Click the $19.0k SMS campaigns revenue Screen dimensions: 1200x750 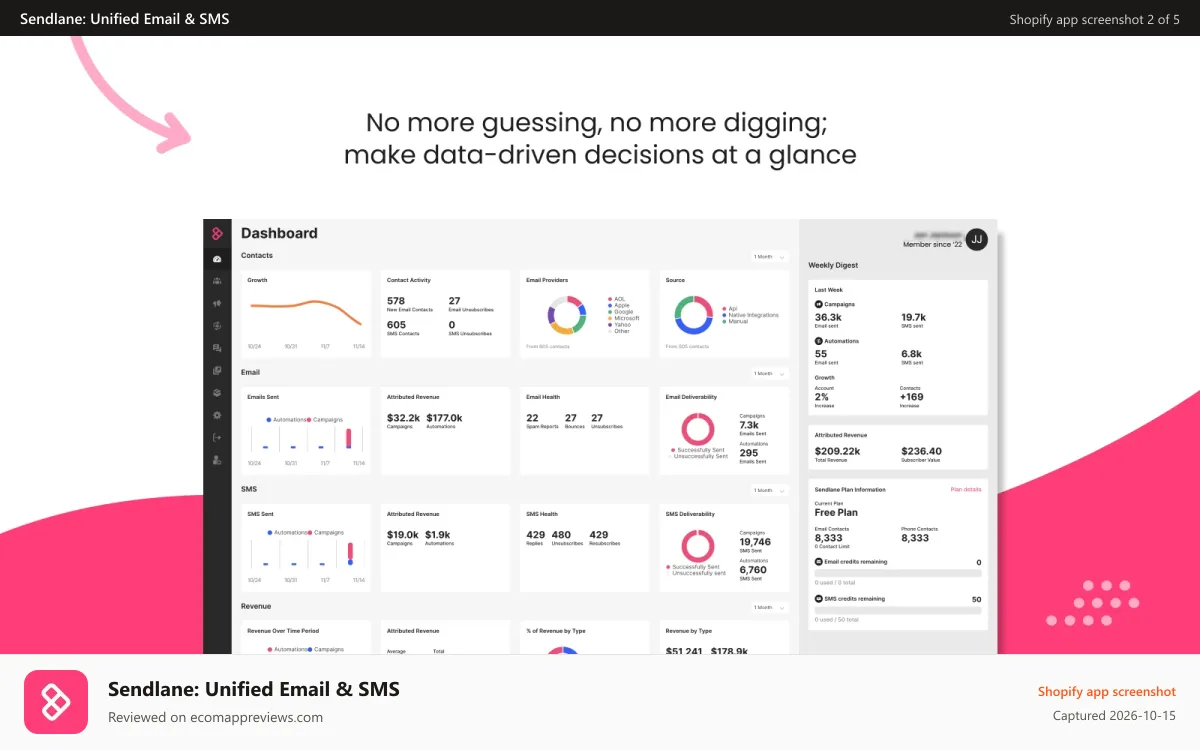click(x=403, y=535)
